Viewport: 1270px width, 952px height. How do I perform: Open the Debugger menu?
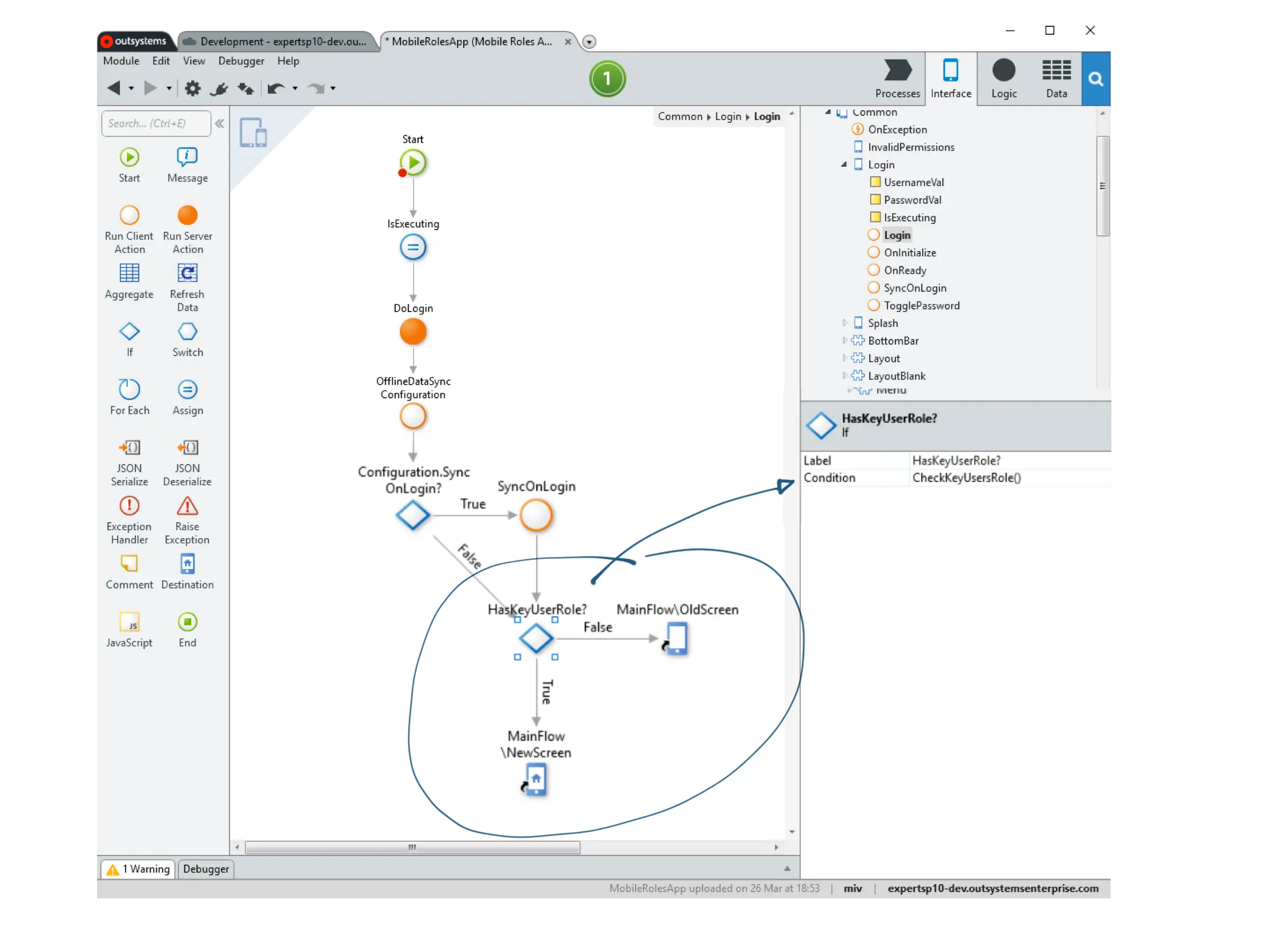[x=241, y=61]
